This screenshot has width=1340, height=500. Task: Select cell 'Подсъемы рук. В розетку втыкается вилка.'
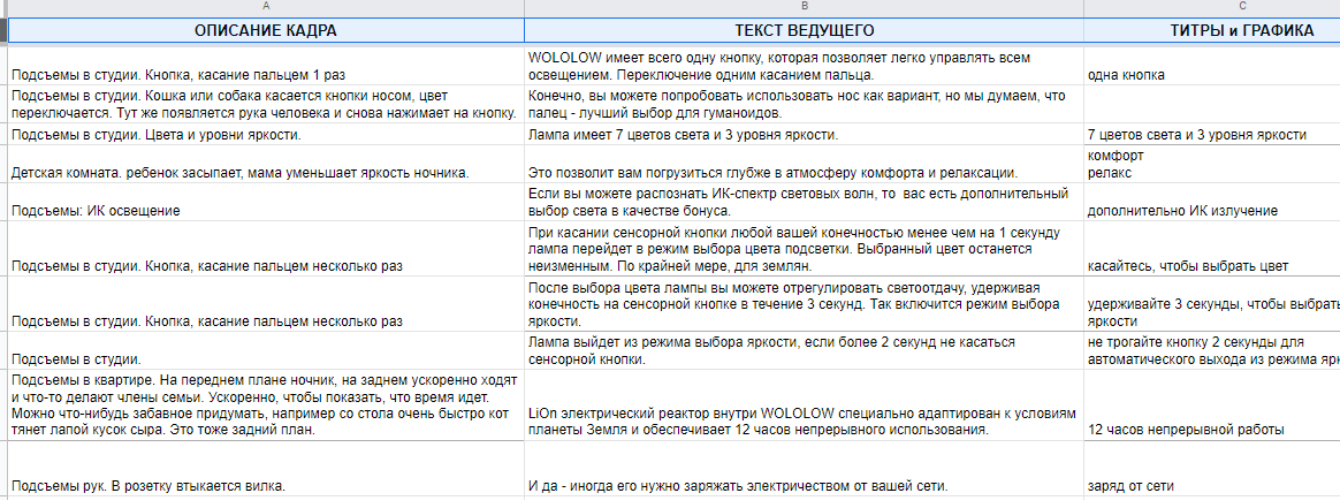pyautogui.click(x=265, y=469)
